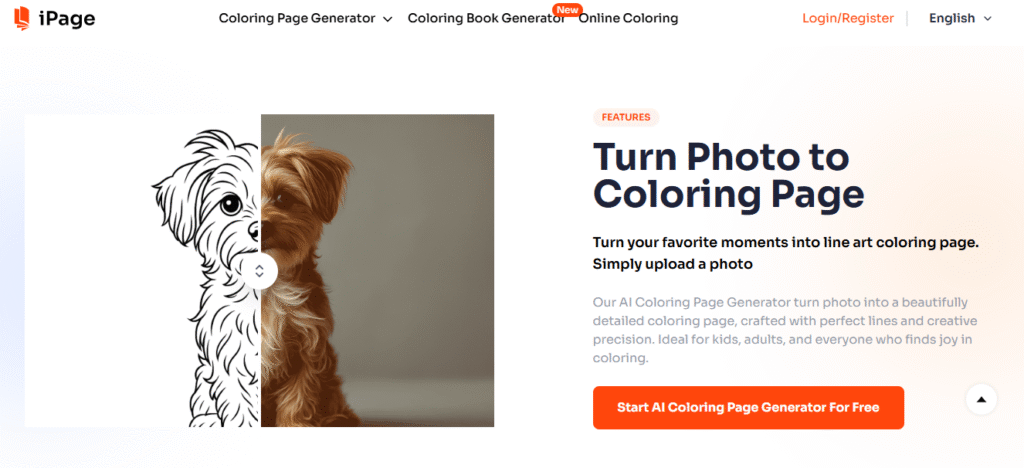This screenshot has width=1024, height=468.
Task: Click the bold 'Simply upload a photo' subtitle
Action: click(673, 264)
